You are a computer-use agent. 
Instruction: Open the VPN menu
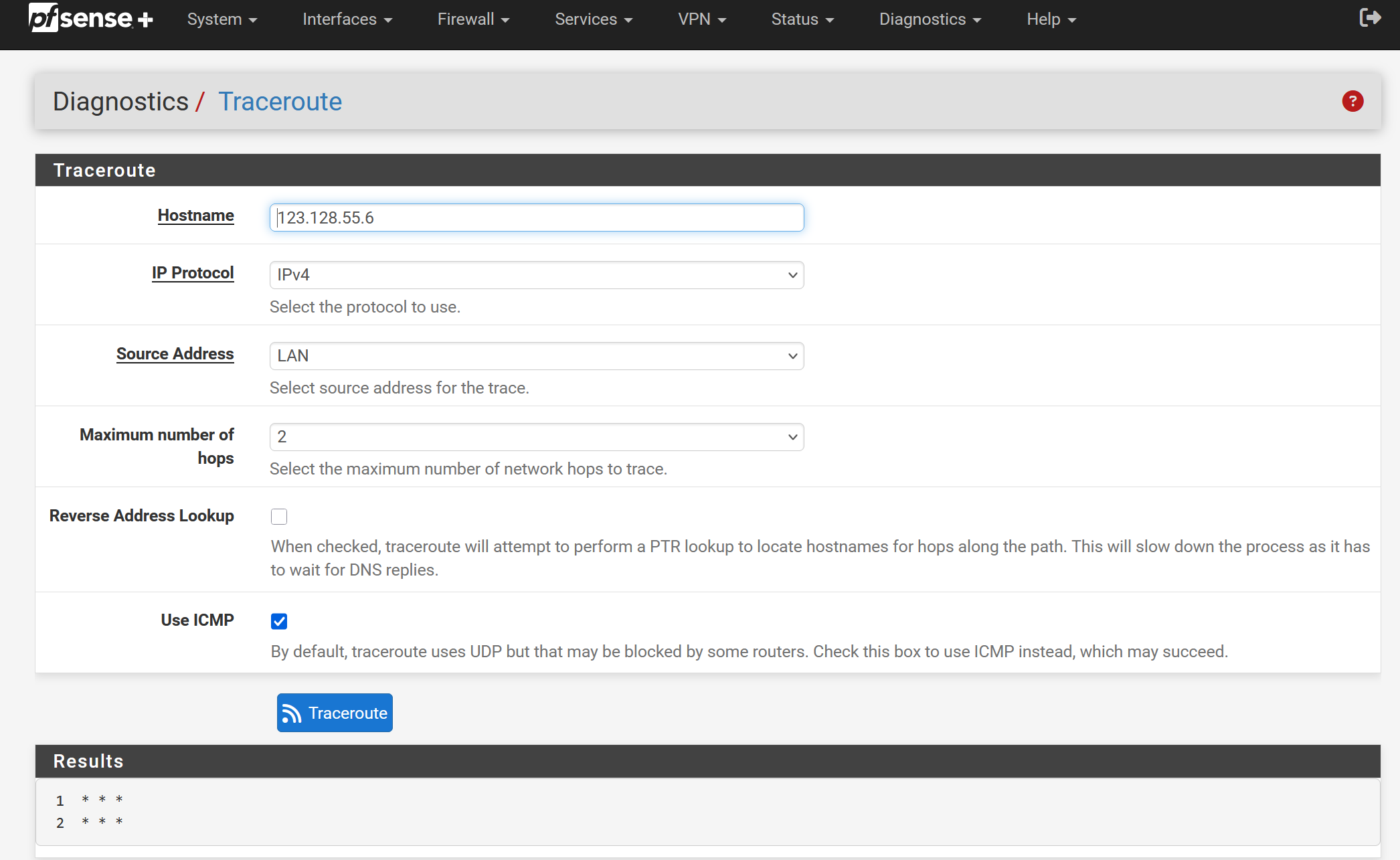pyautogui.click(x=701, y=19)
